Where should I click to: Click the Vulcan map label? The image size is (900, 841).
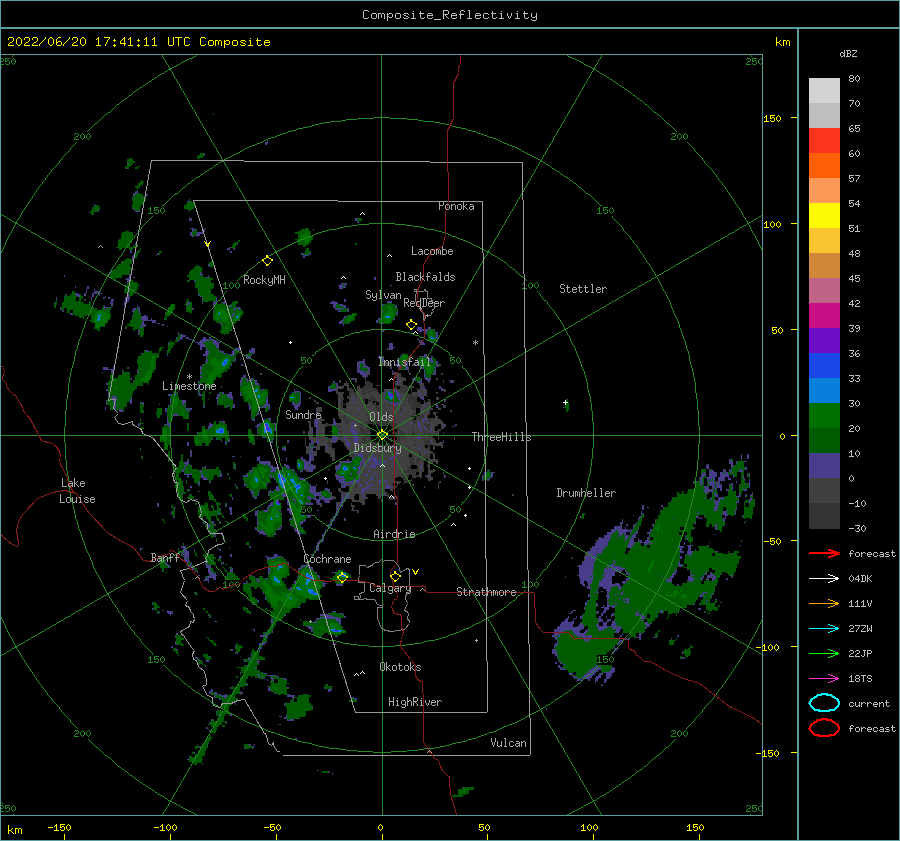coord(509,743)
